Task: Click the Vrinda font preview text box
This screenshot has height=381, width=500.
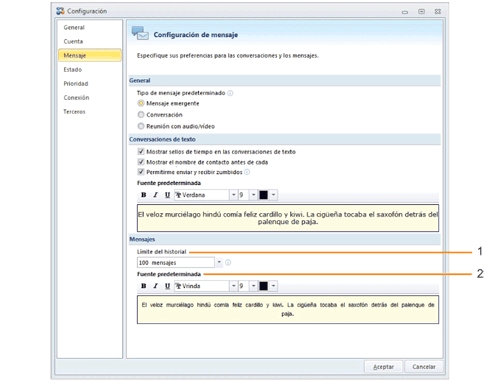Action: [288, 309]
